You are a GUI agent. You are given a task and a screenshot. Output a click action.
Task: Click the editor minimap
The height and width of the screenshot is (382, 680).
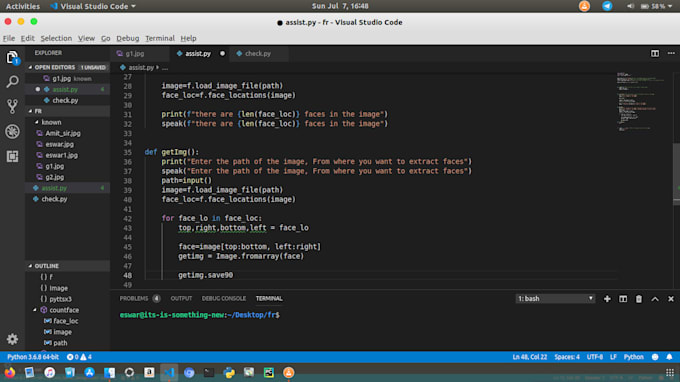(x=641, y=102)
